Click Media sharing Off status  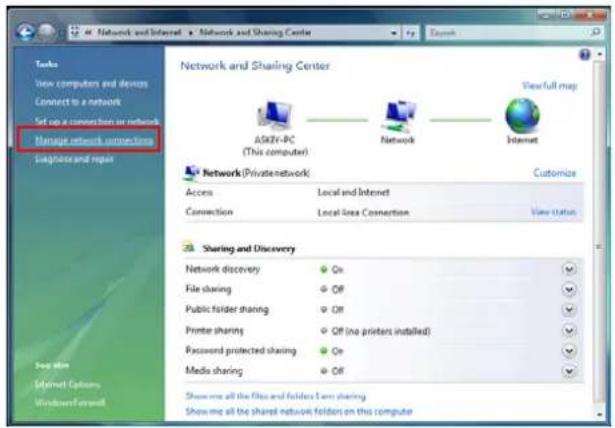(332, 371)
